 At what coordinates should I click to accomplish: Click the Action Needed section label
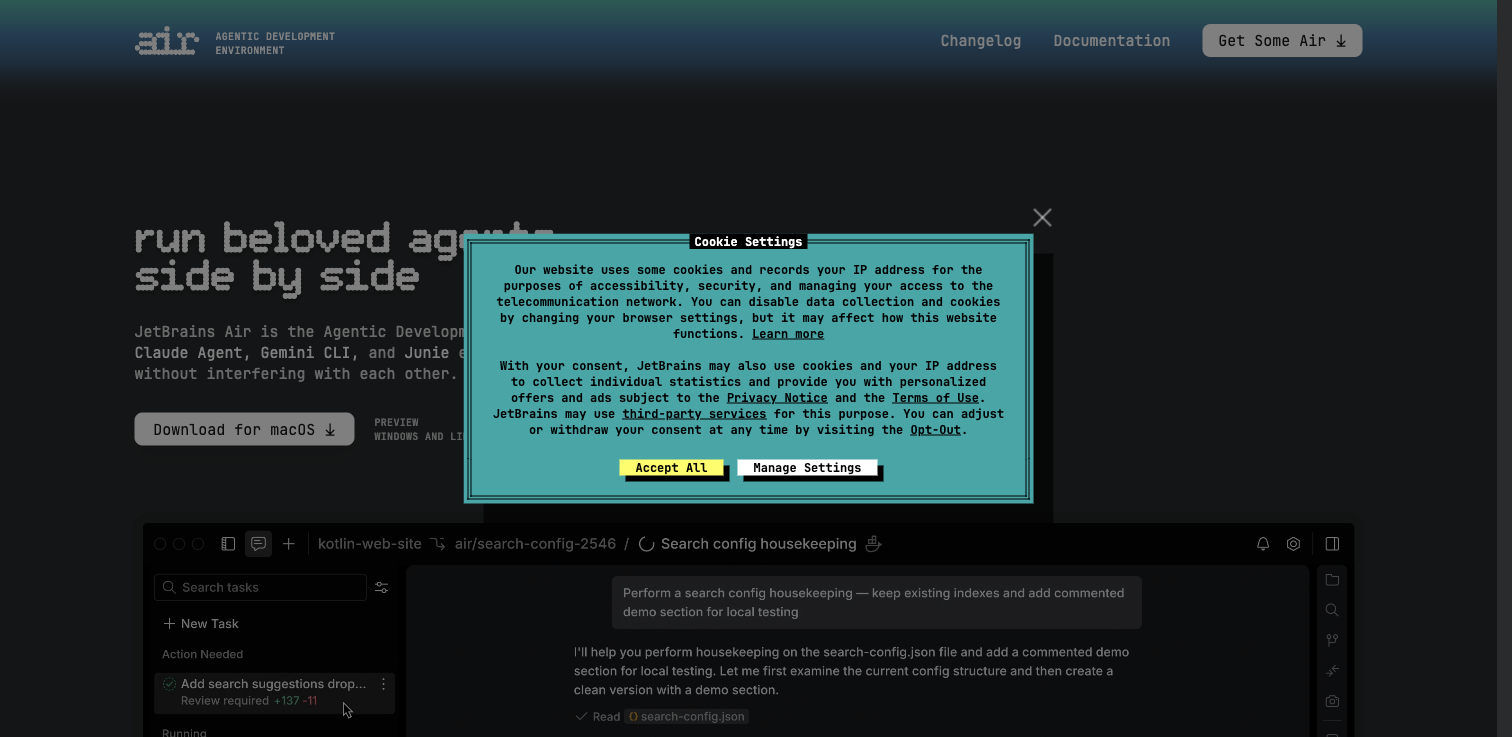pos(203,654)
